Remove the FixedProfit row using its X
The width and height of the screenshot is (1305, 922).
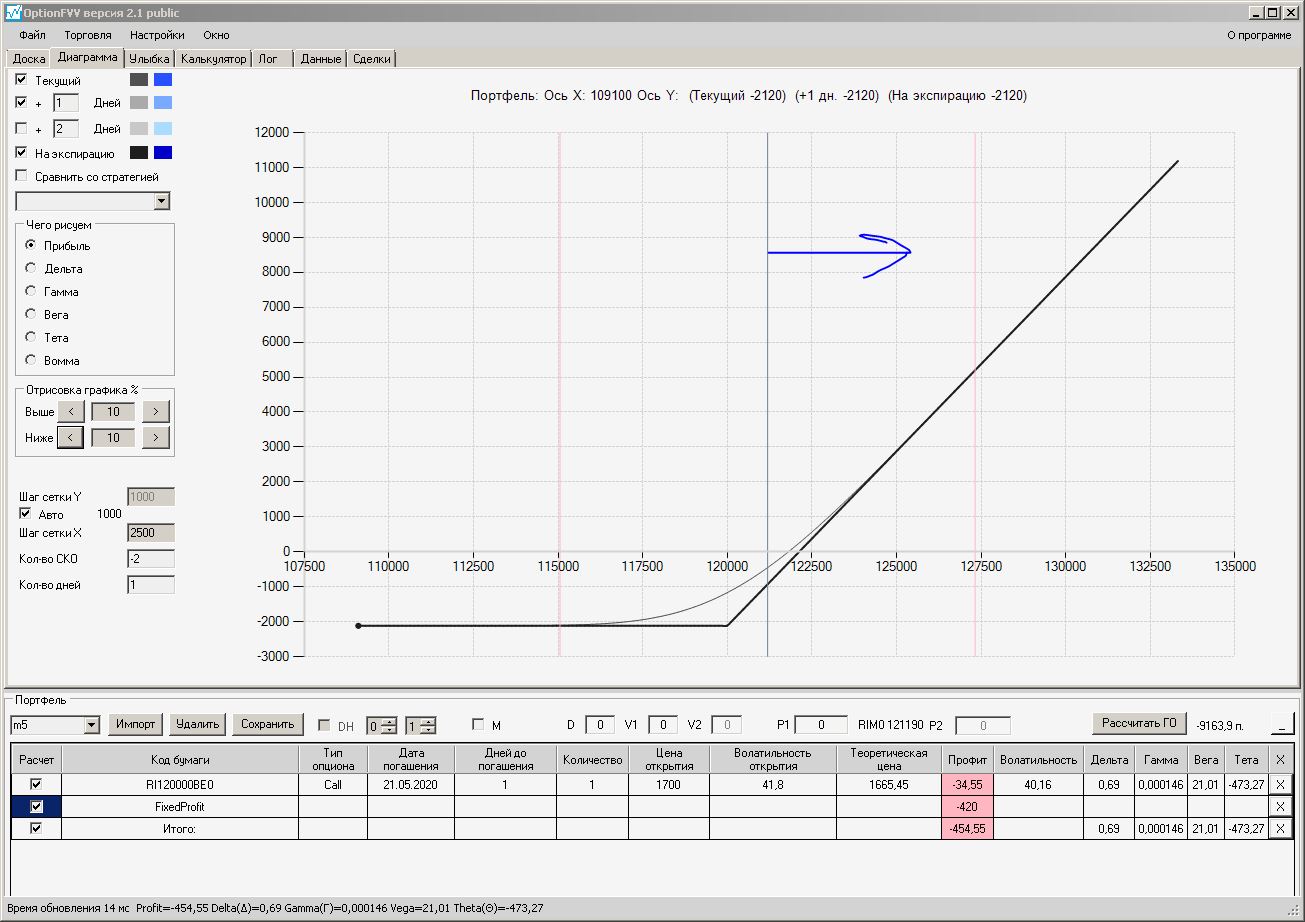tap(1280, 806)
